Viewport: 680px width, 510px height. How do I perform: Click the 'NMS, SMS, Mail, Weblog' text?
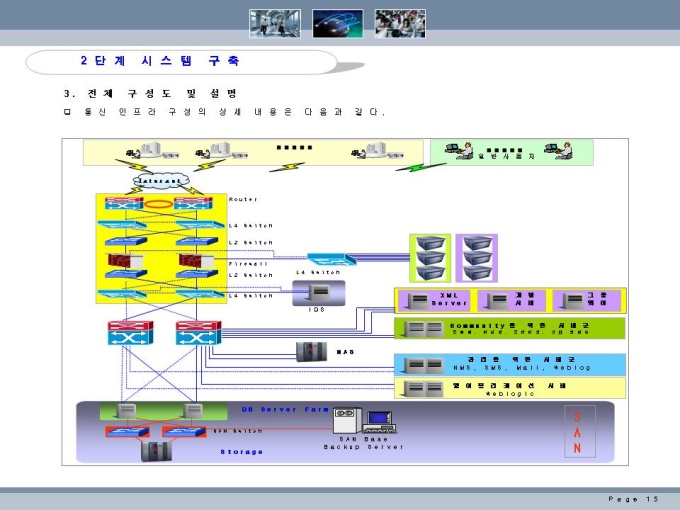pyautogui.click(x=522, y=368)
